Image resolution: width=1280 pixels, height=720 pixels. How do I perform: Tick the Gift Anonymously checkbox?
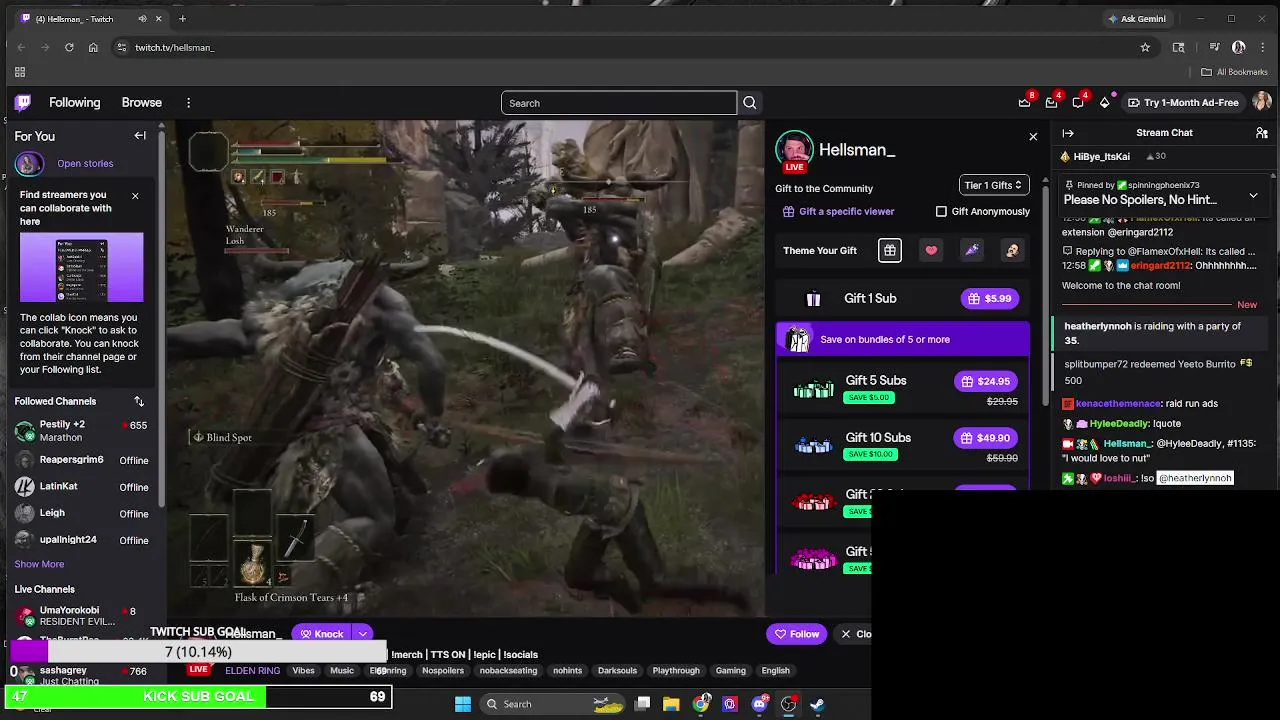pyautogui.click(x=941, y=211)
